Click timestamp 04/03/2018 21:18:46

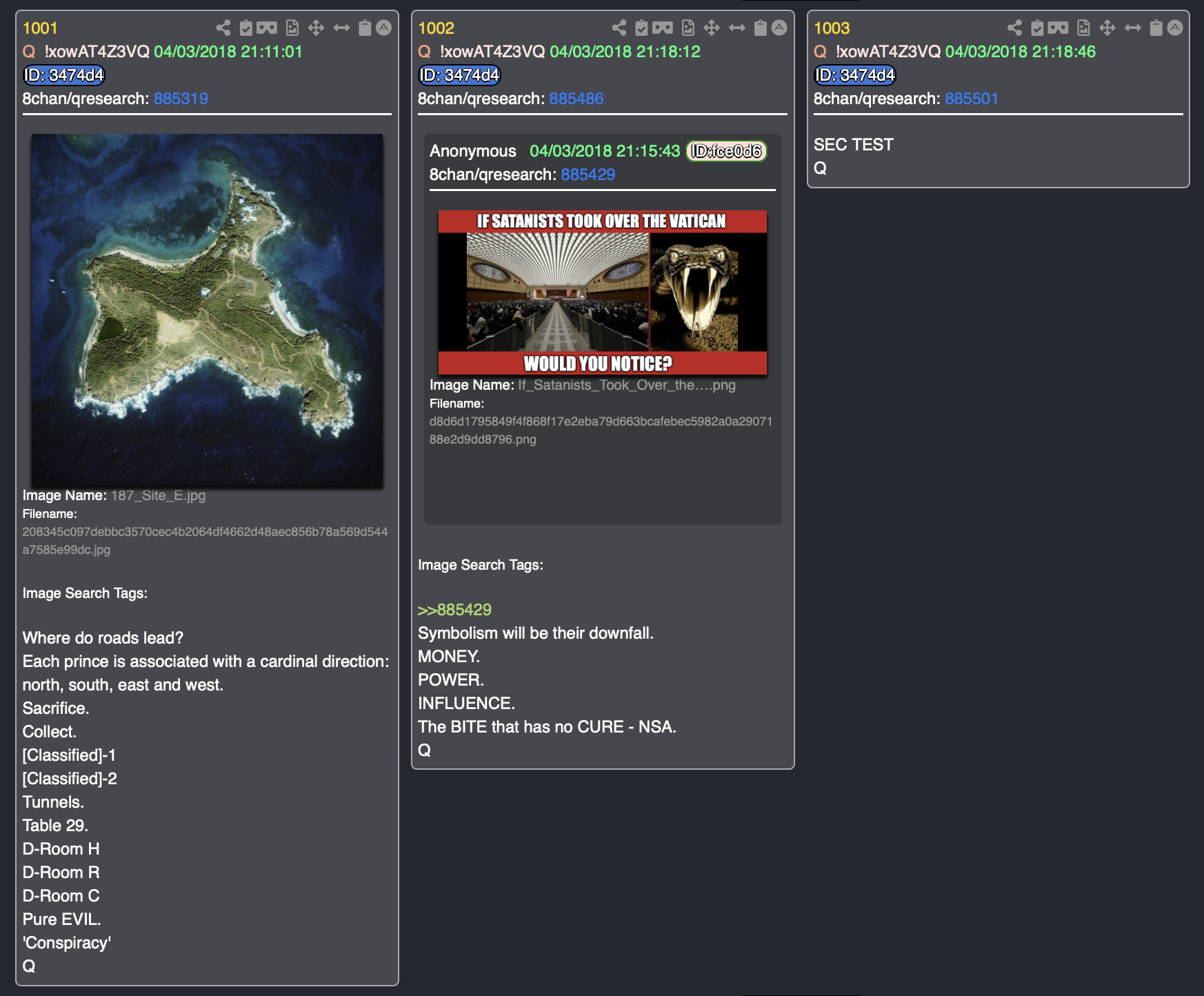point(1020,52)
